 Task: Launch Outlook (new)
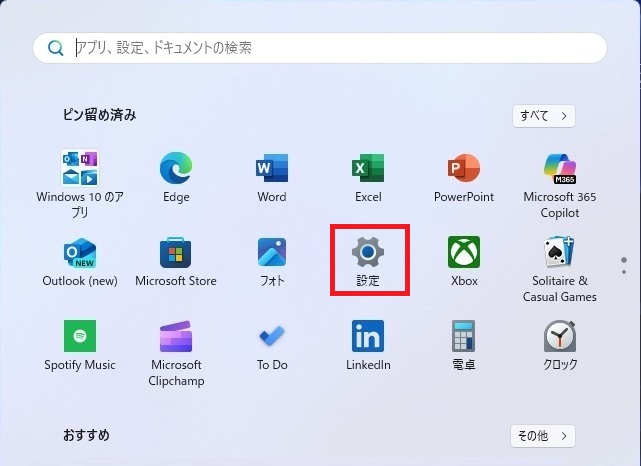pyautogui.click(x=80, y=253)
